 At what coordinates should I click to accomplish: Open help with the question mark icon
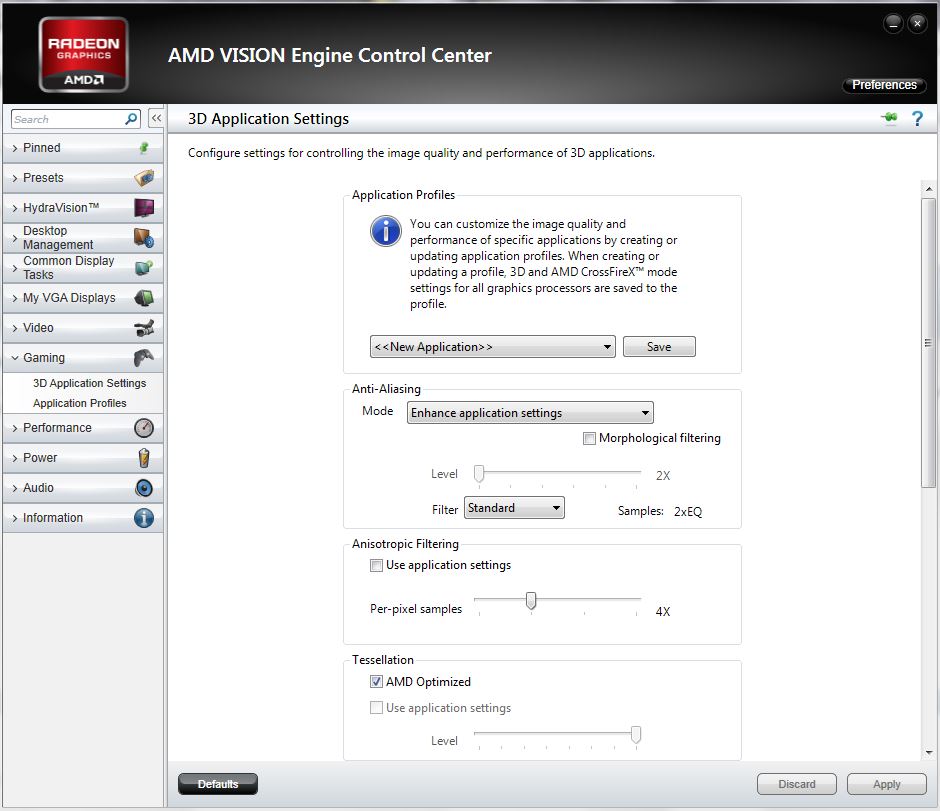[917, 118]
